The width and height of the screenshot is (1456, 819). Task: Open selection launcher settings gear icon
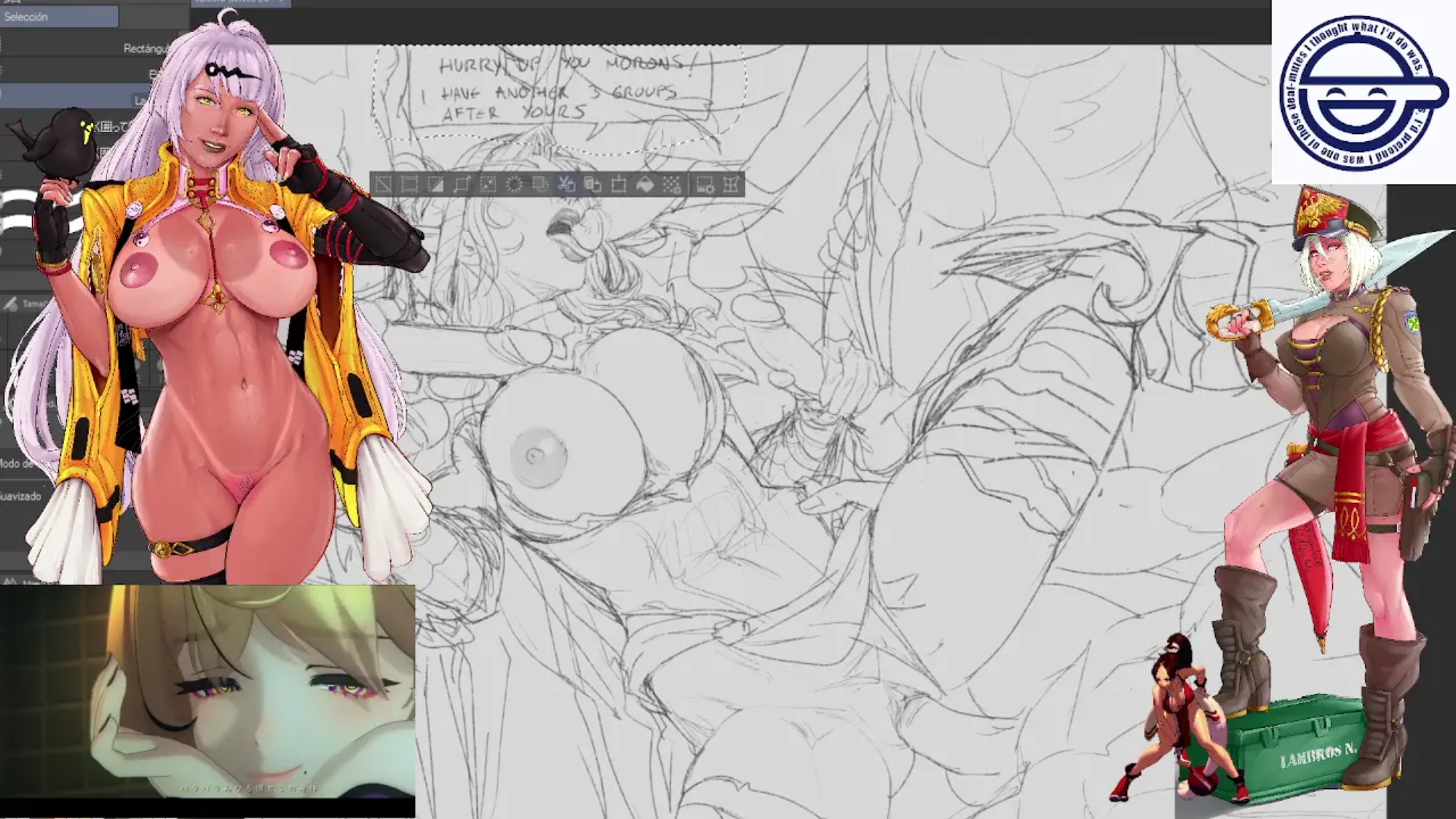pos(705,185)
